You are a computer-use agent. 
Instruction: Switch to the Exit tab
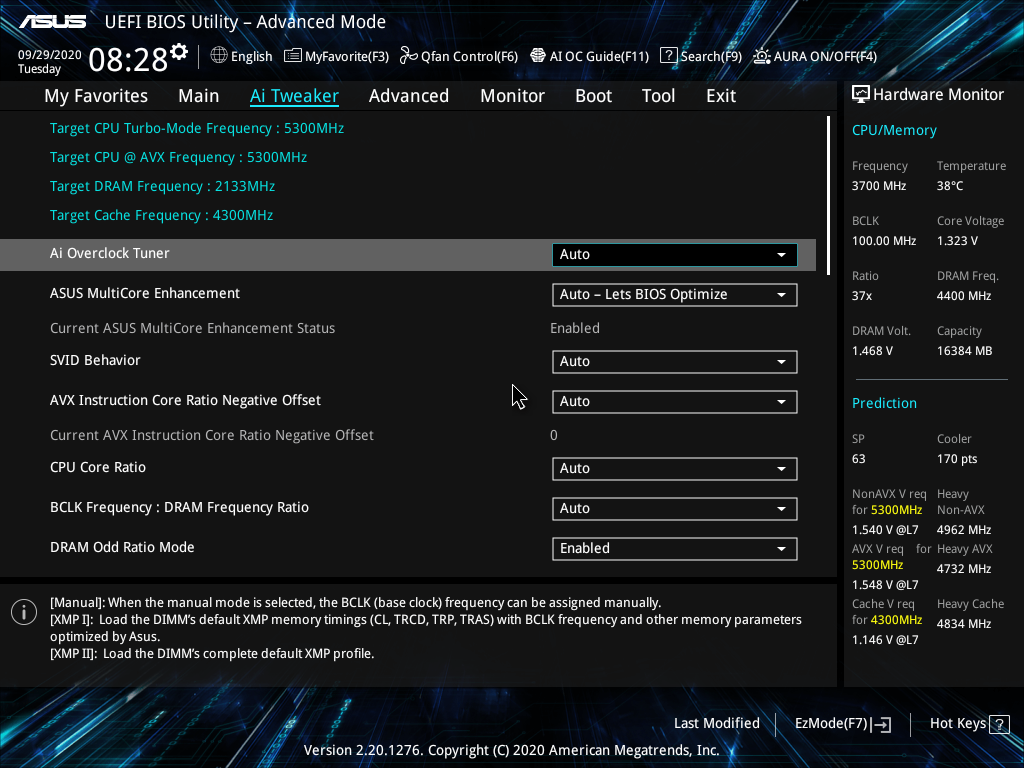[x=721, y=96]
